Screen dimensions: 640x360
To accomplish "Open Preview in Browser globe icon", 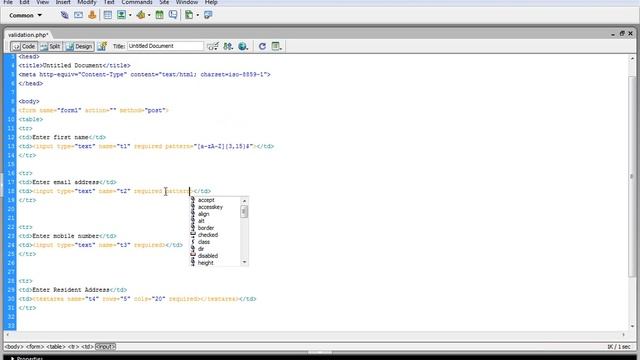I will [243, 46].
